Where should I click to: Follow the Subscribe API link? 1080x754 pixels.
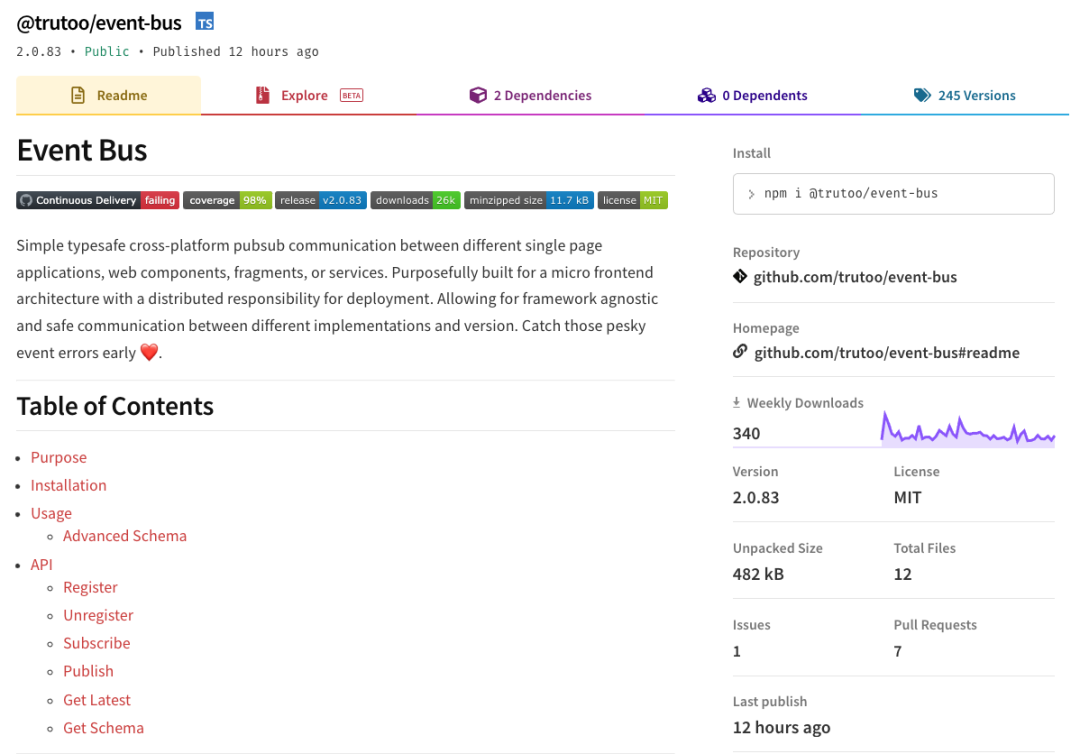click(97, 643)
